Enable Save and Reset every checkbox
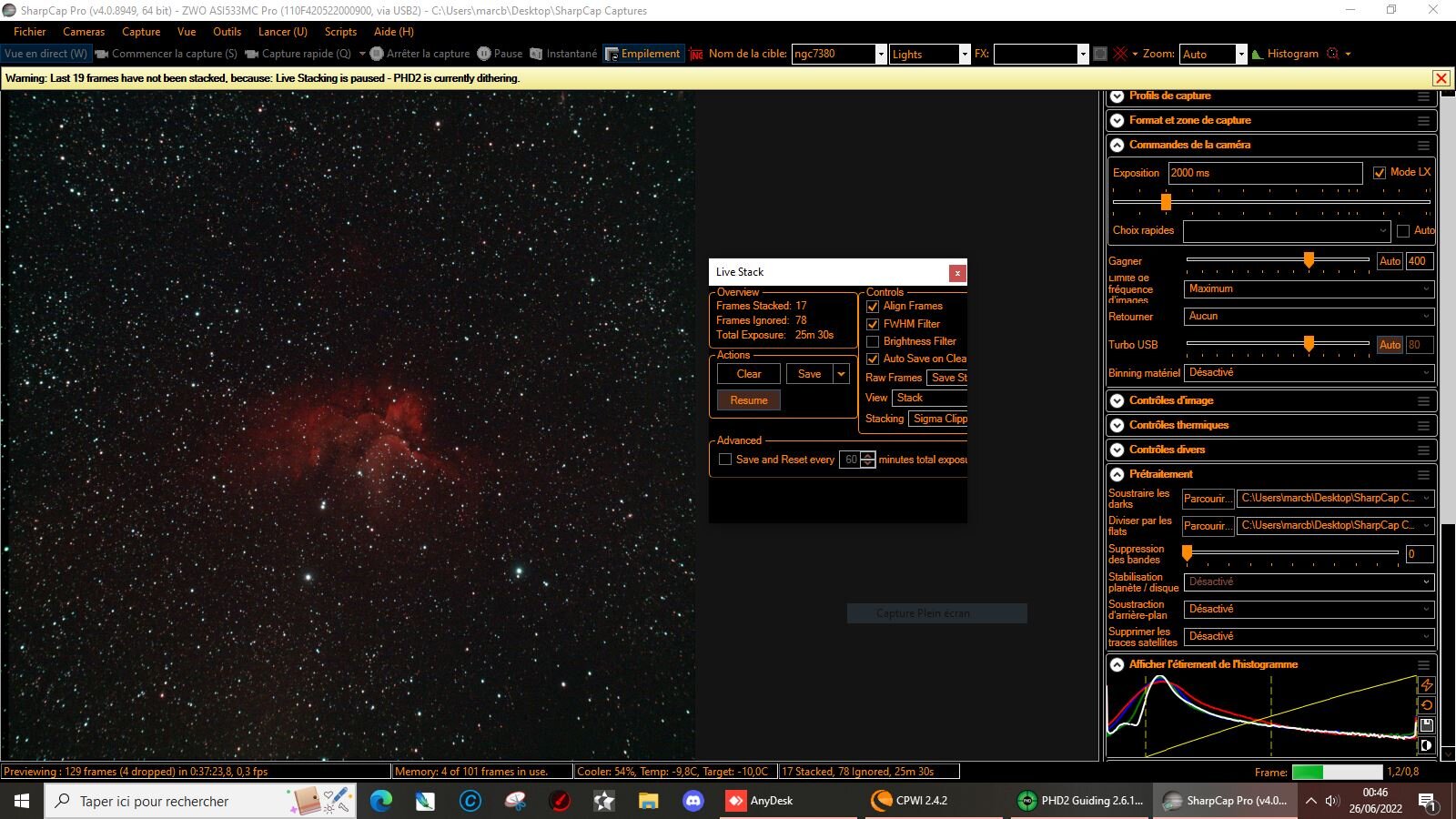This screenshot has height=819, width=1456. click(725, 460)
